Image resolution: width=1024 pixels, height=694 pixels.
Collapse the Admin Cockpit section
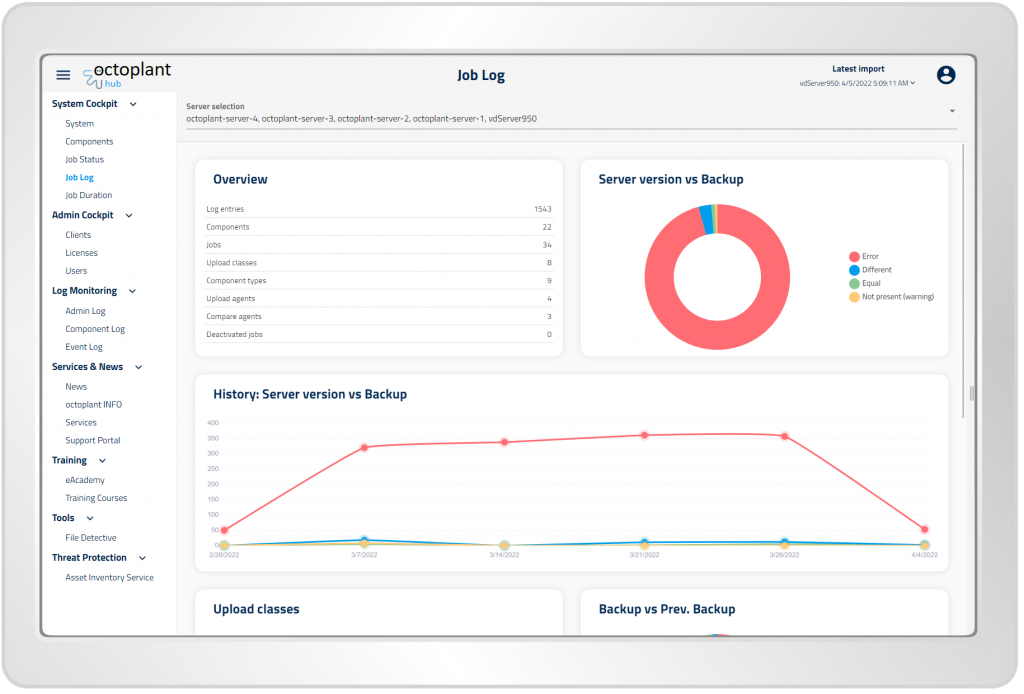129,215
